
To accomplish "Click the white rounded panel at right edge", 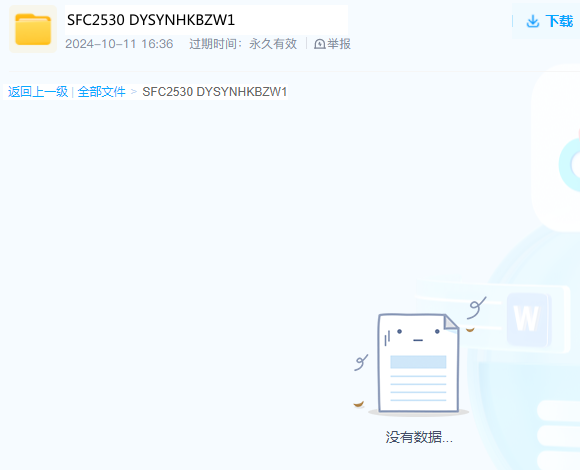I will pyautogui.click(x=556, y=148).
